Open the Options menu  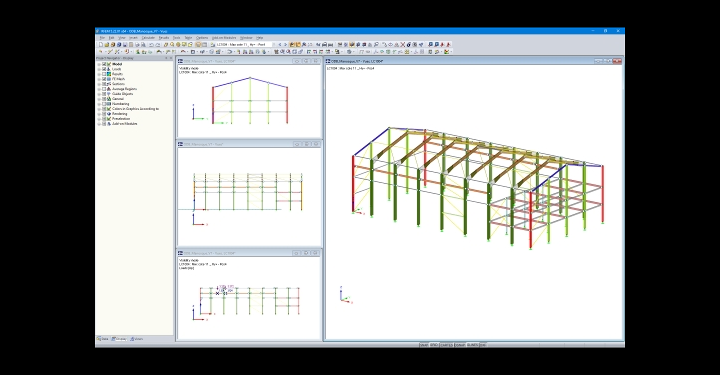click(x=202, y=38)
